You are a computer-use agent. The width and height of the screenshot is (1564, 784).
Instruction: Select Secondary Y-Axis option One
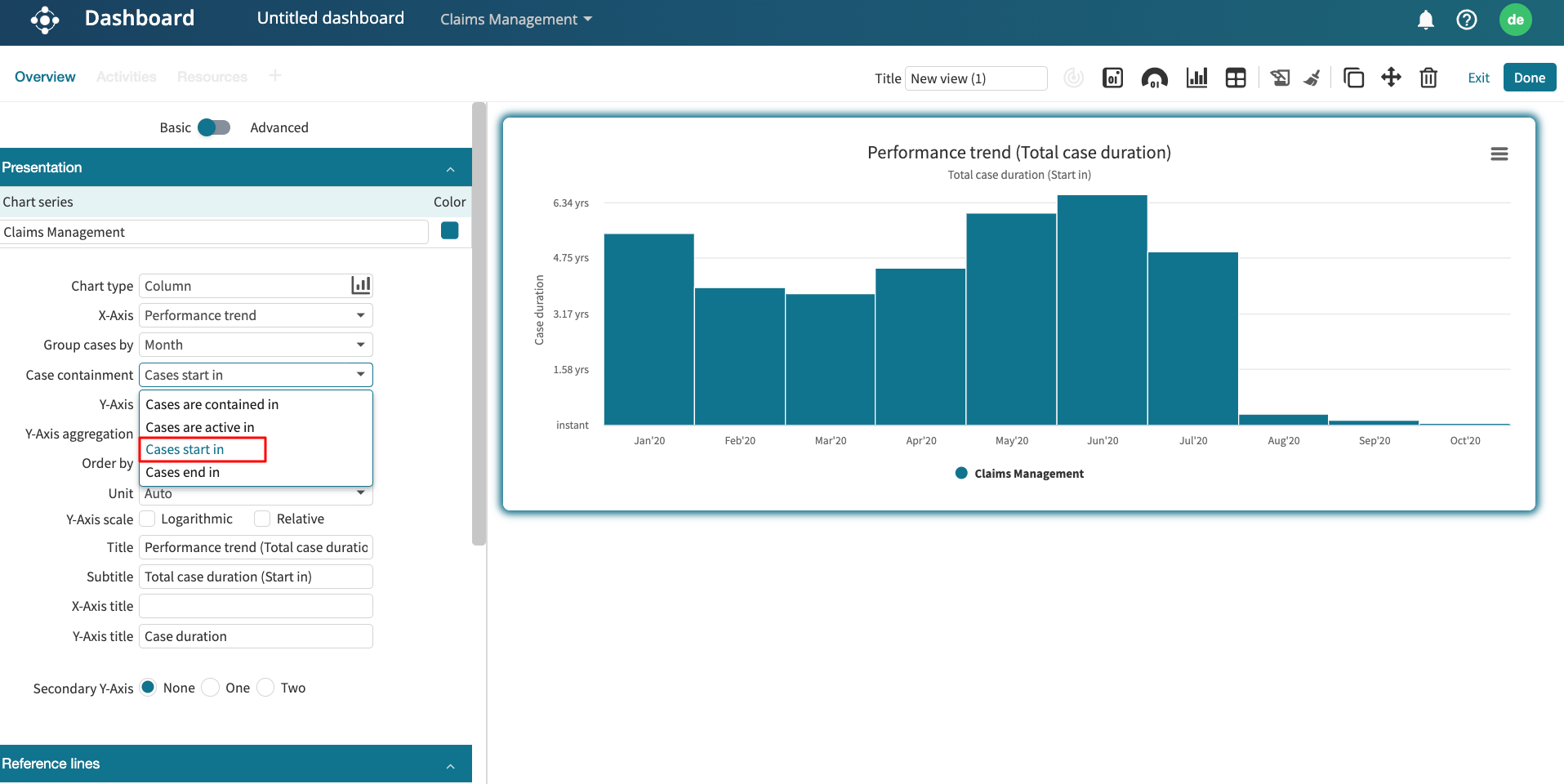pyautogui.click(x=211, y=688)
